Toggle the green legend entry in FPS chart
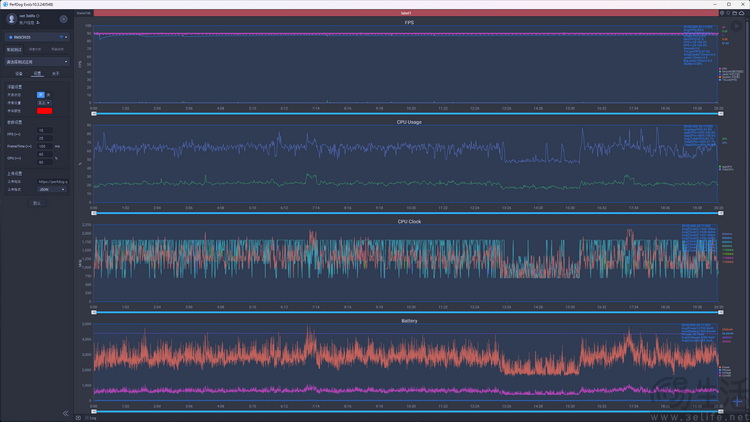750x422 pixels. tap(731, 71)
